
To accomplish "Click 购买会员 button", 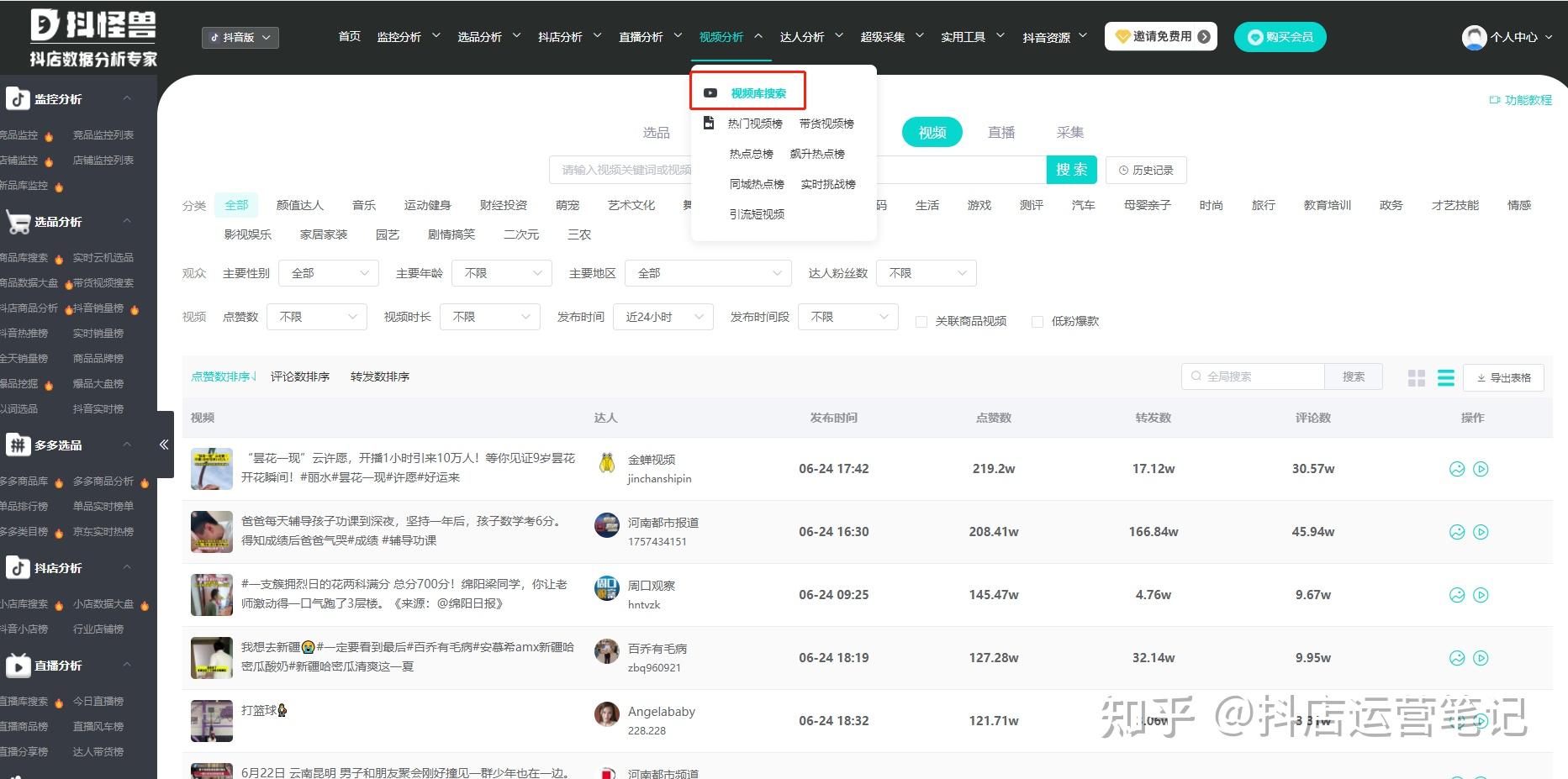I will 1280,37.
